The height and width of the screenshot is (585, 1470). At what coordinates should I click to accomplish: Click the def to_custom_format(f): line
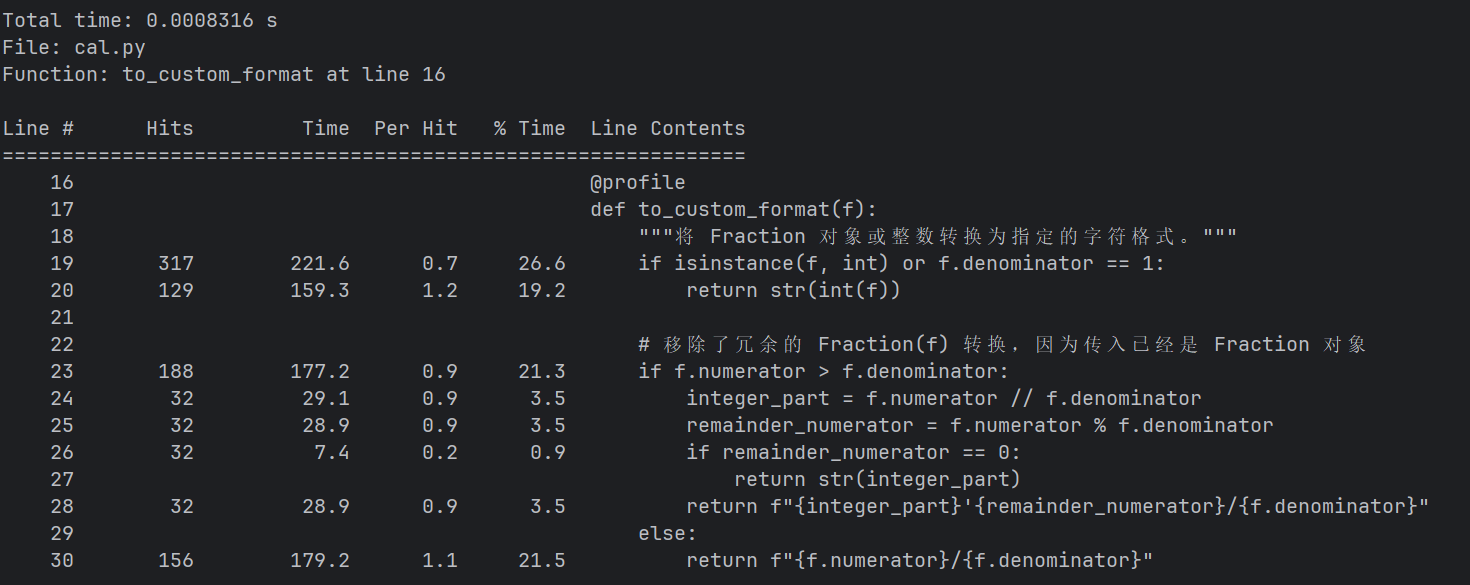(x=733, y=209)
